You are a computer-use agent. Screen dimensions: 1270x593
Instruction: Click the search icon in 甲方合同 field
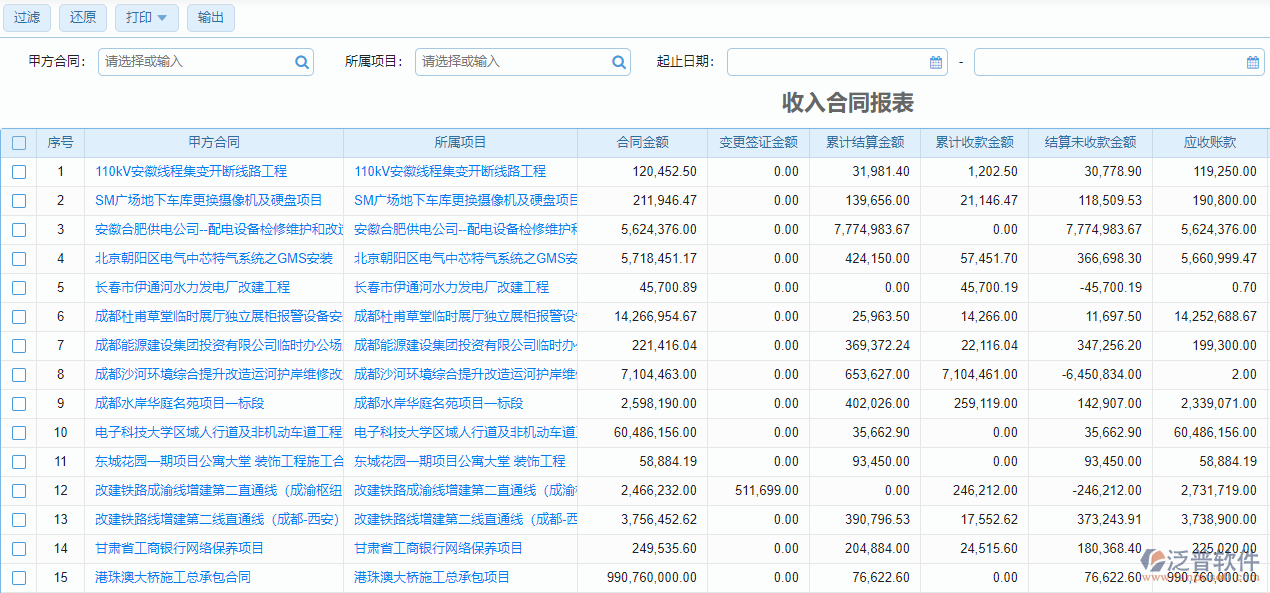(x=301, y=61)
